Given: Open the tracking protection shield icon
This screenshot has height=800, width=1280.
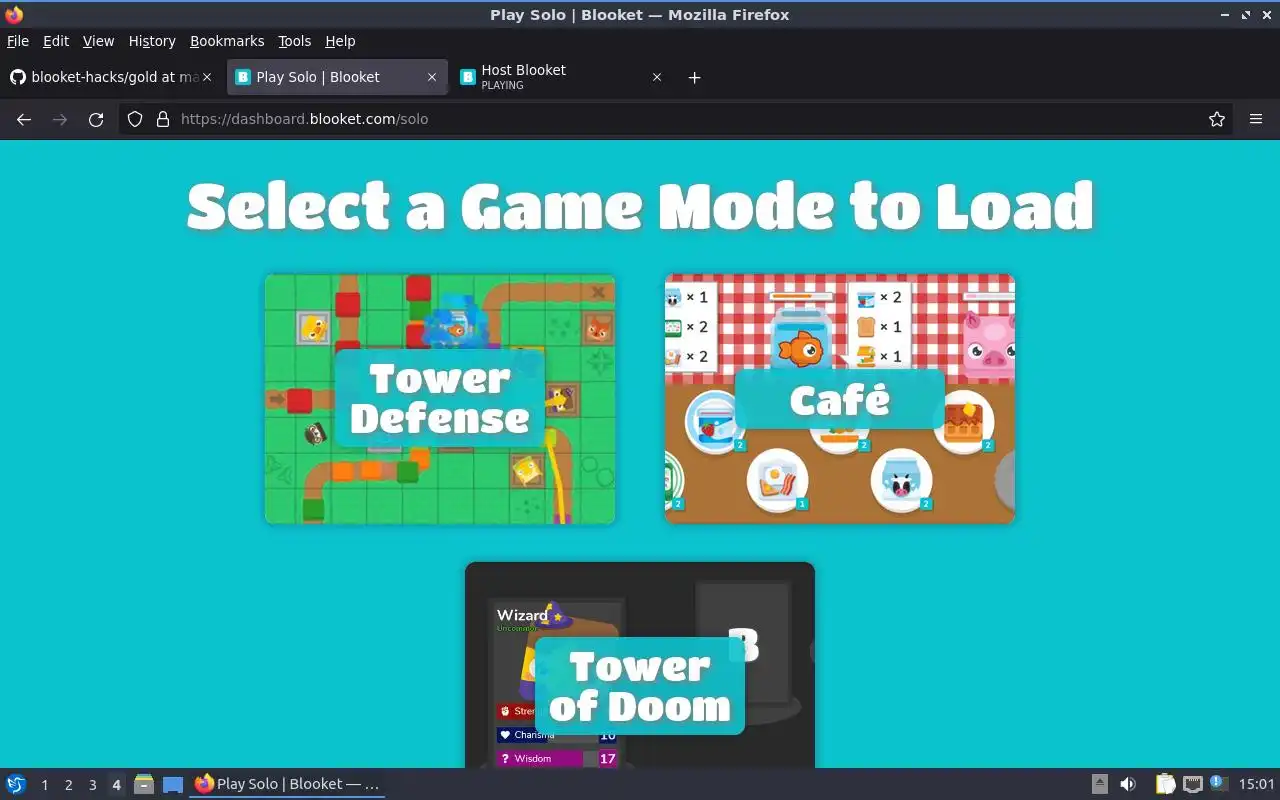Looking at the screenshot, I should 136,119.
